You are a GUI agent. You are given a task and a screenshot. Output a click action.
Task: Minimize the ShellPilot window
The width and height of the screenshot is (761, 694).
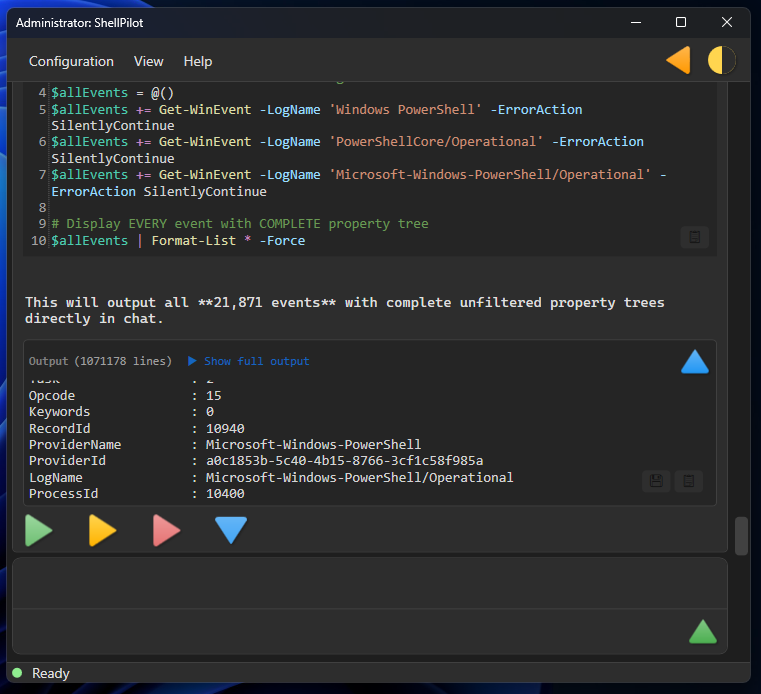[x=636, y=22]
